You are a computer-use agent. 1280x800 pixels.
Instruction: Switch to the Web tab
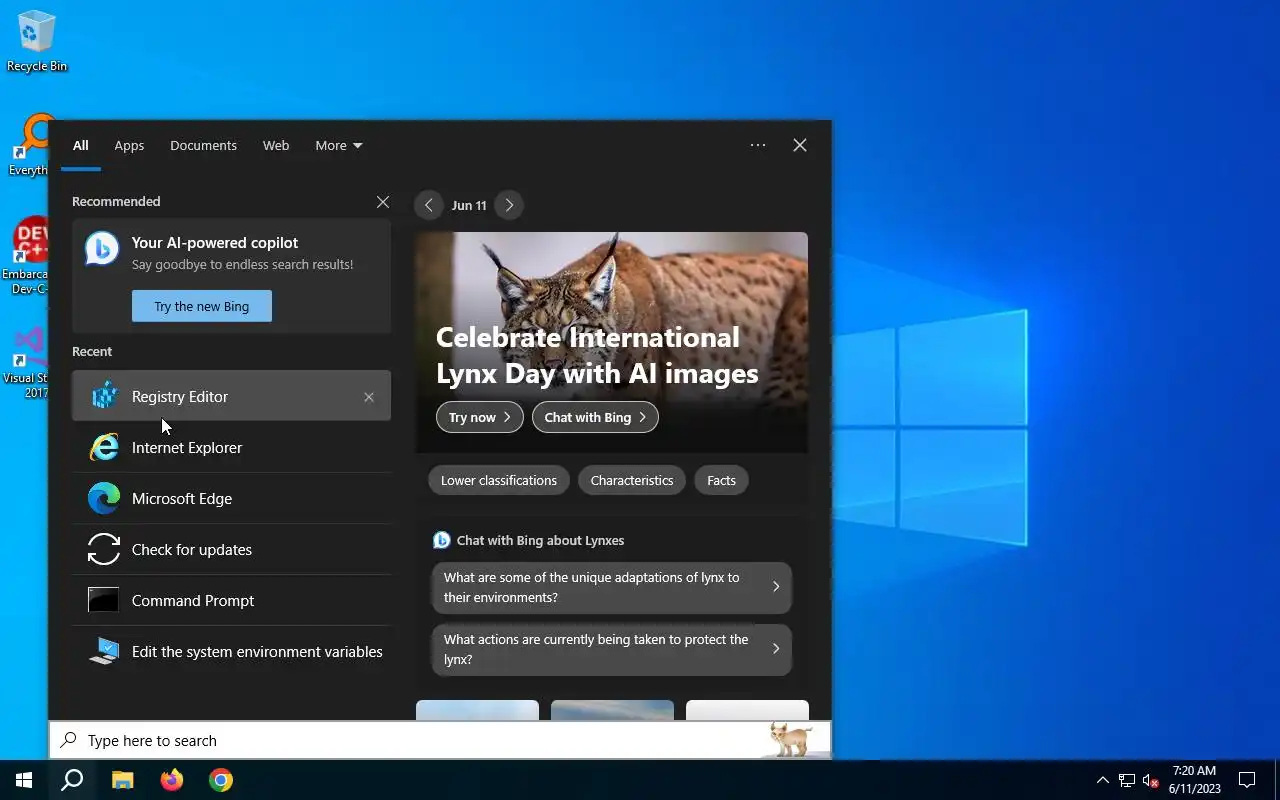(276, 145)
